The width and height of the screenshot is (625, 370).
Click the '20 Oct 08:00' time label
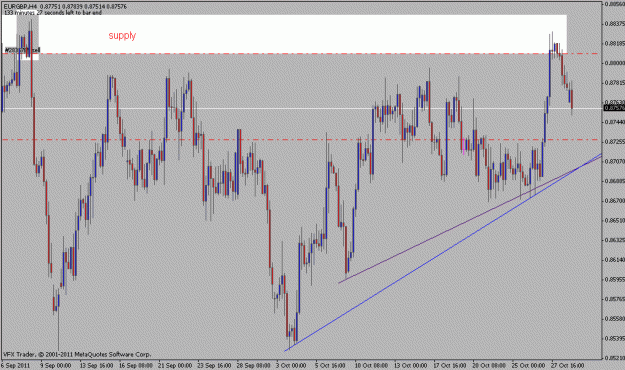pos(489,365)
